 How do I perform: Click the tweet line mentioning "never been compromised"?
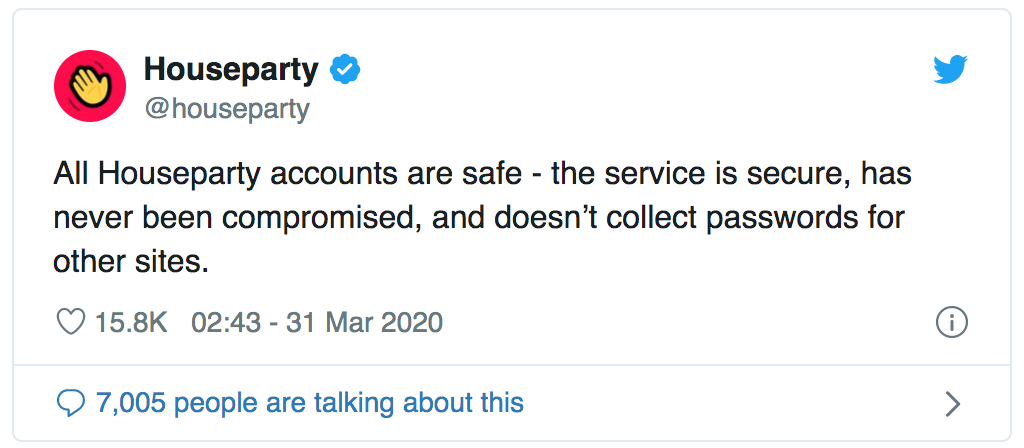479,219
